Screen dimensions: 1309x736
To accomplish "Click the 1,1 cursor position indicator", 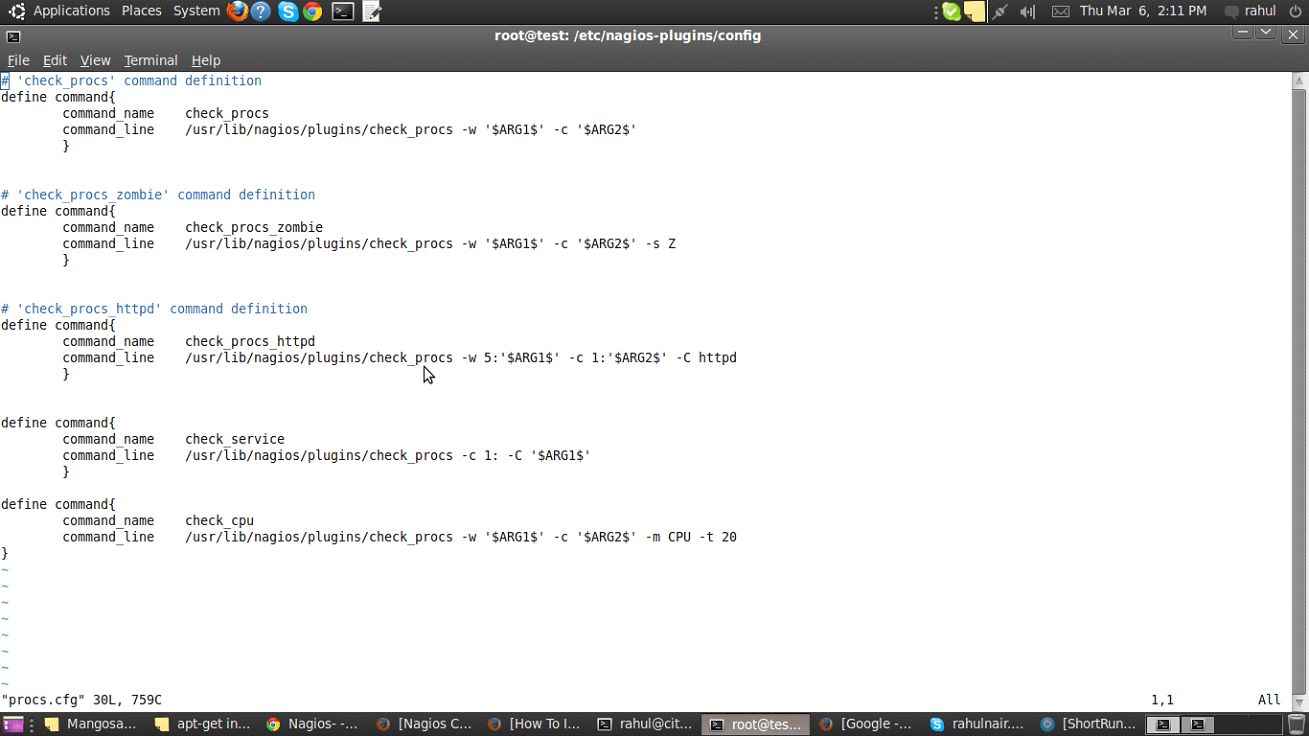I will pos(1162,700).
